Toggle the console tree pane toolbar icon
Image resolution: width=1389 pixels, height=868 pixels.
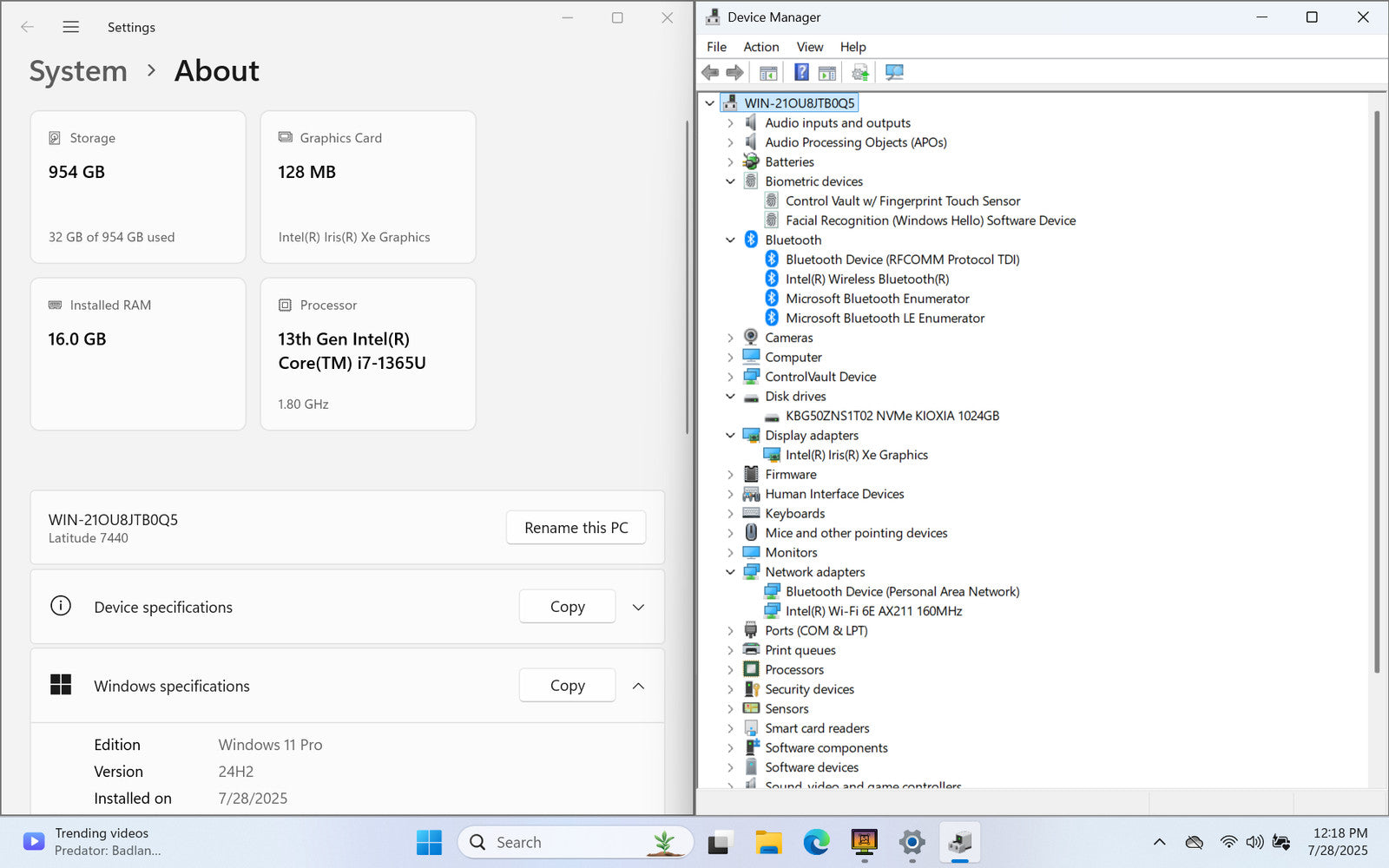[768, 72]
